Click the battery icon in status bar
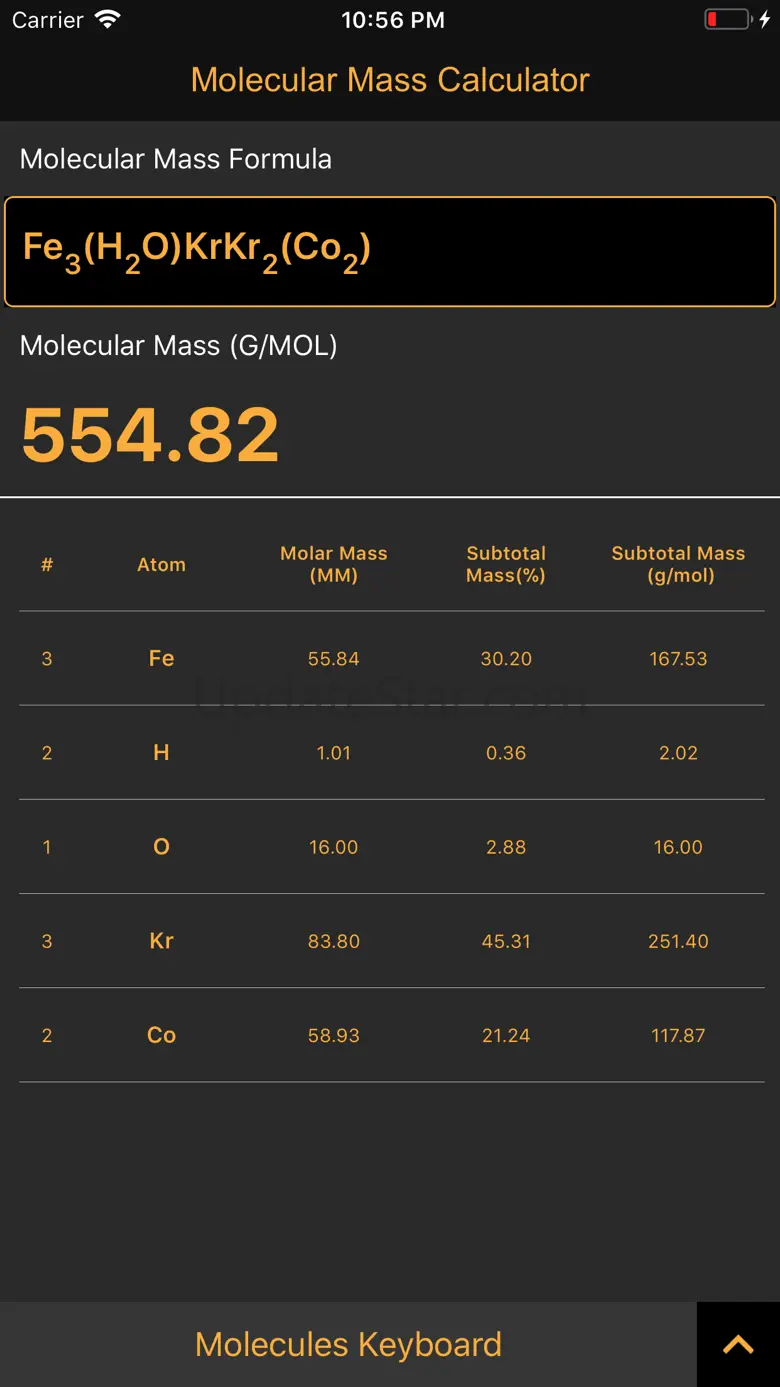 tap(727, 20)
